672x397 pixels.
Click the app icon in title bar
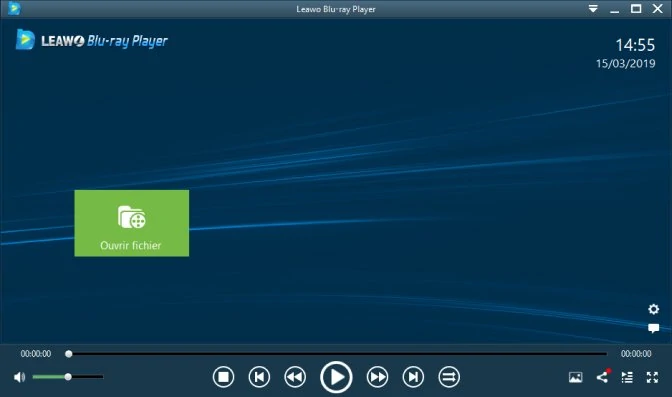14,8
